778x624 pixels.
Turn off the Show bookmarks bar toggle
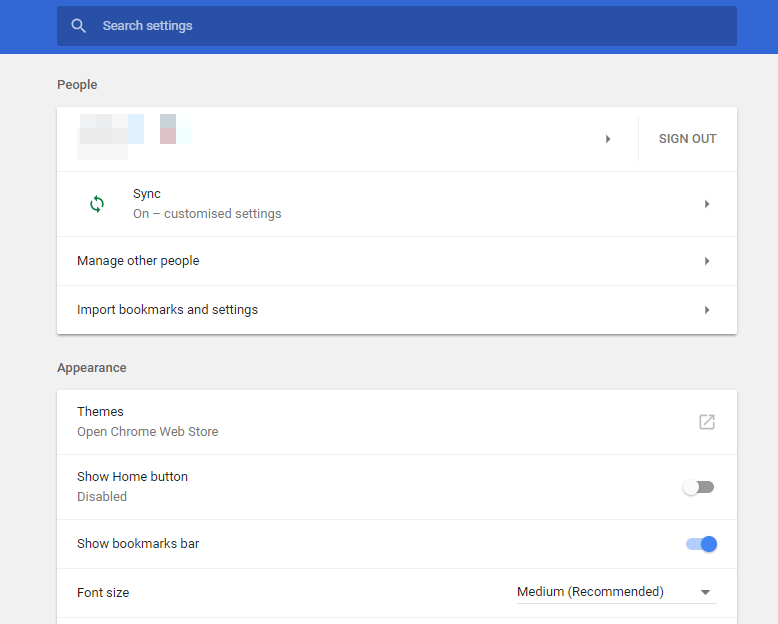tap(702, 544)
